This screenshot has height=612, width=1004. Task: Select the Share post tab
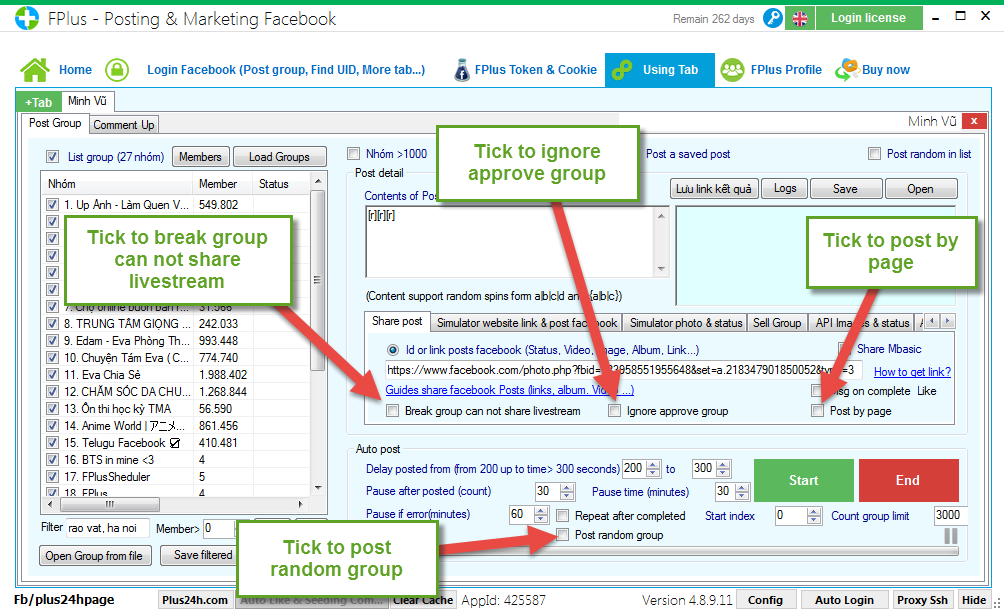[x=397, y=321]
